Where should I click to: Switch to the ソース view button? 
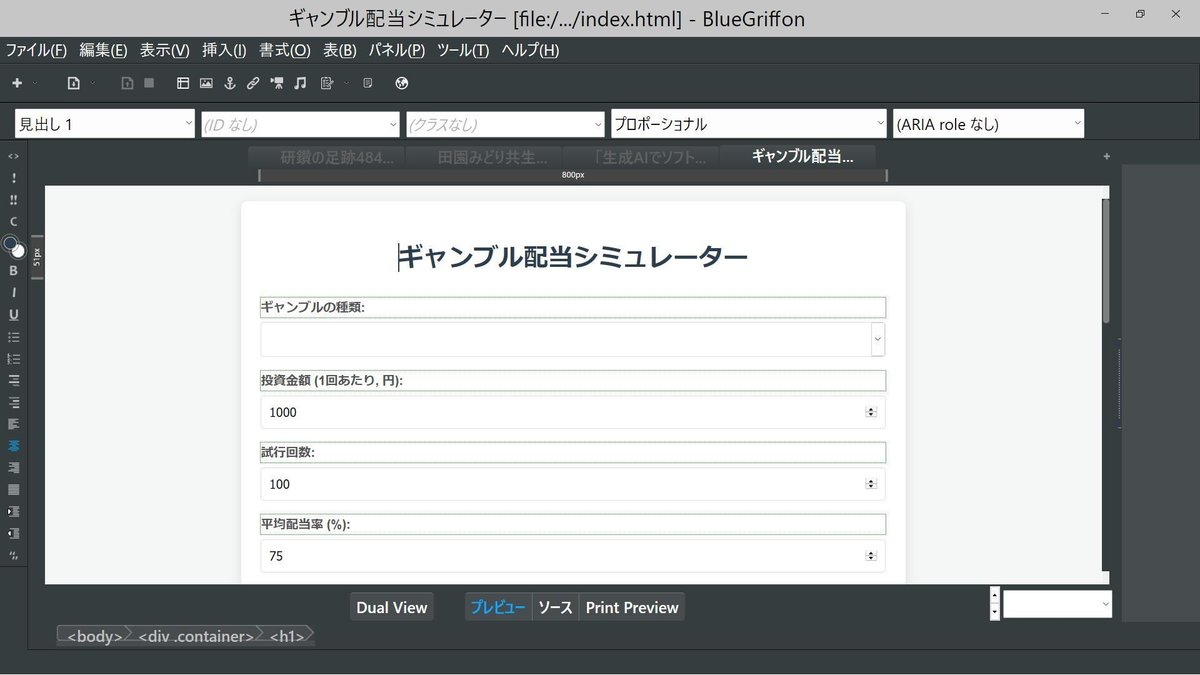pyautogui.click(x=555, y=607)
